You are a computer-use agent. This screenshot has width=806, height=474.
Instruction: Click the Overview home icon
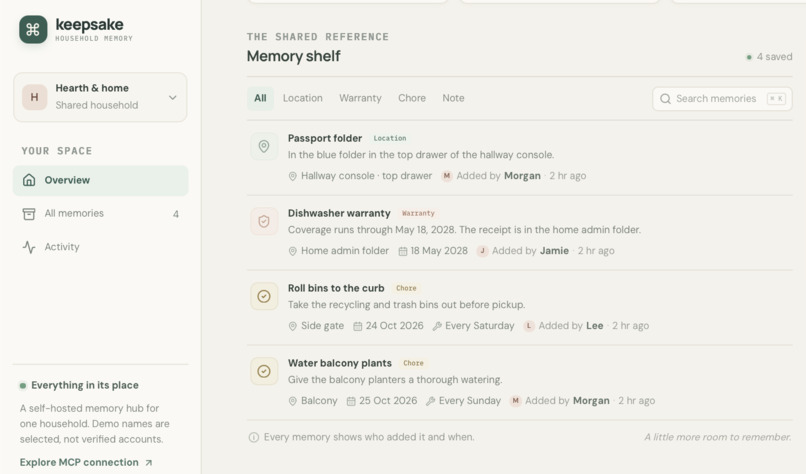tap(29, 180)
